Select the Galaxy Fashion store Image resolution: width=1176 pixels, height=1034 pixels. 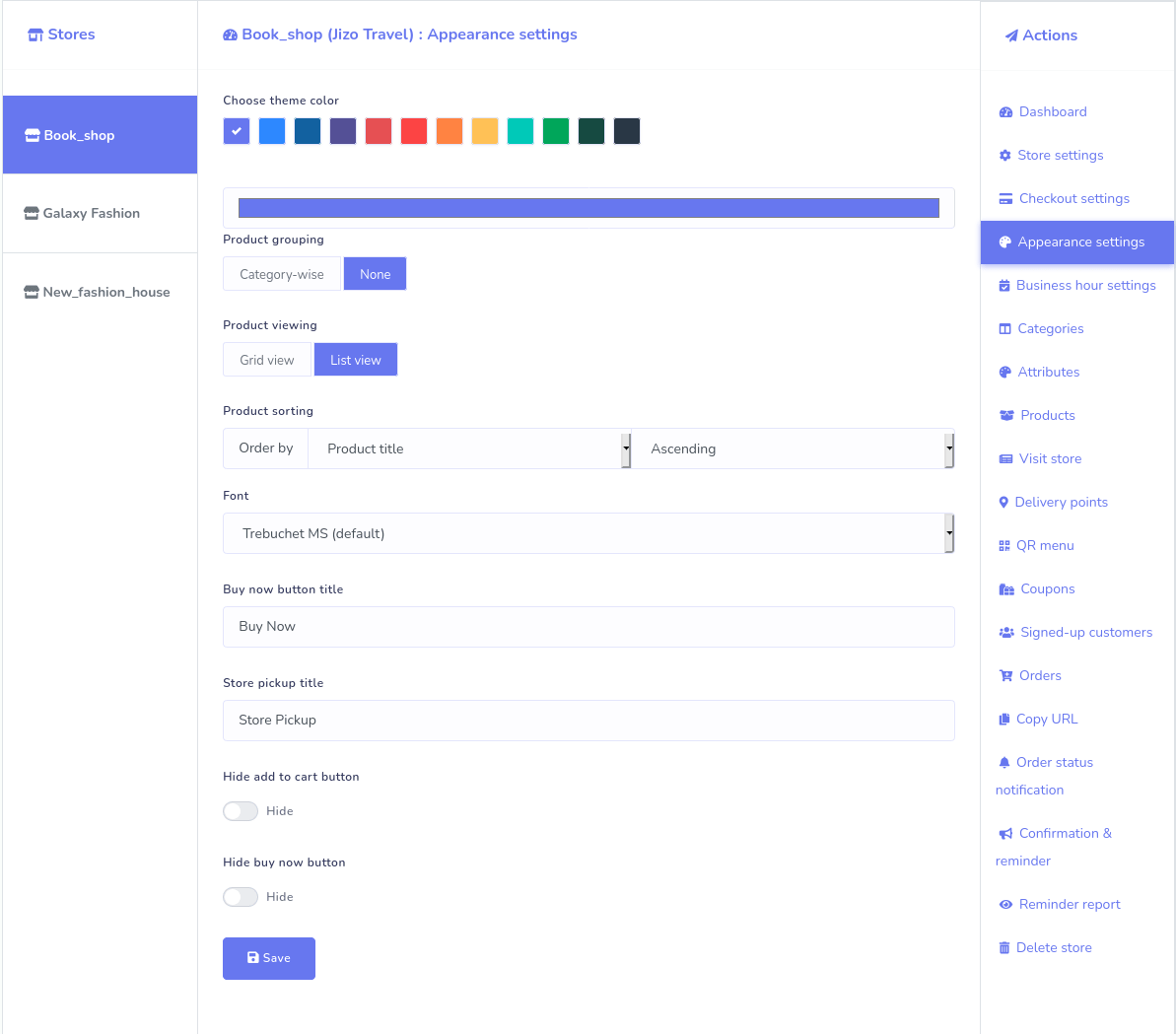100,214
